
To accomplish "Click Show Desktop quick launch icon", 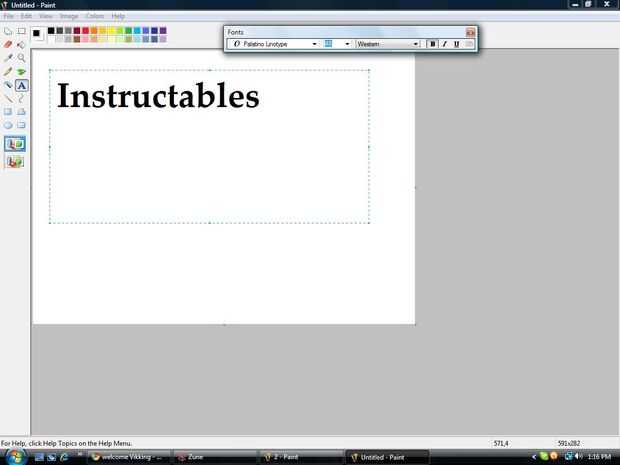I will pyautogui.click(x=39, y=457).
